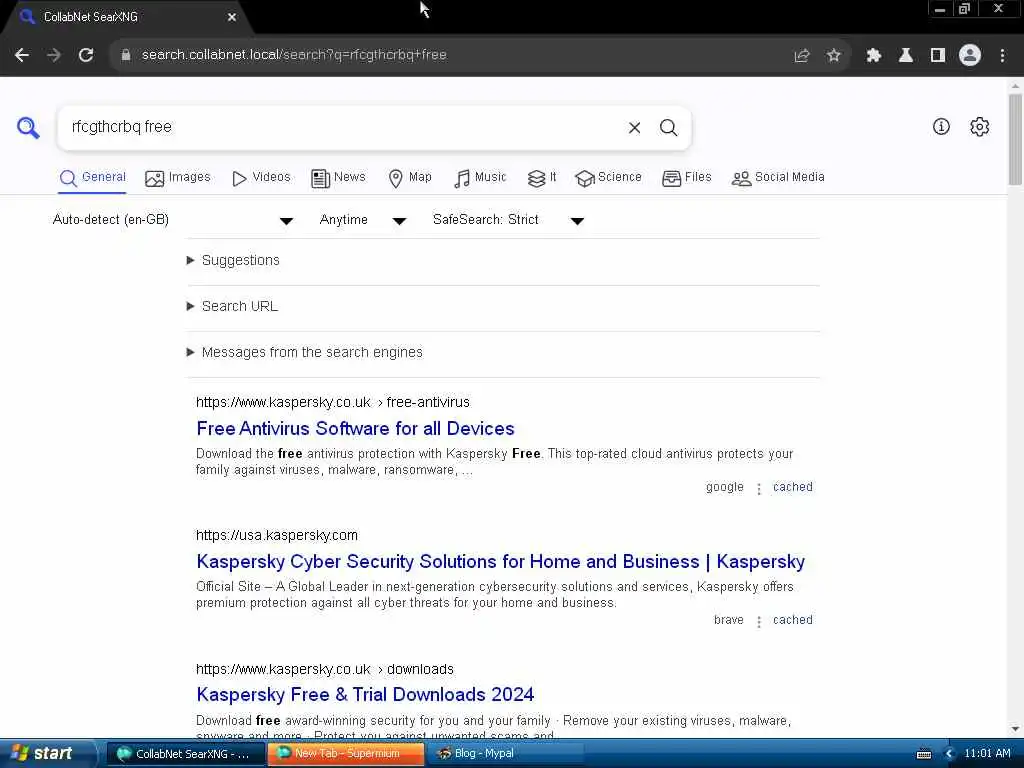Screen dimensions: 1024x768
Task: Bookmark this page with the star icon
Action: coord(834,56)
